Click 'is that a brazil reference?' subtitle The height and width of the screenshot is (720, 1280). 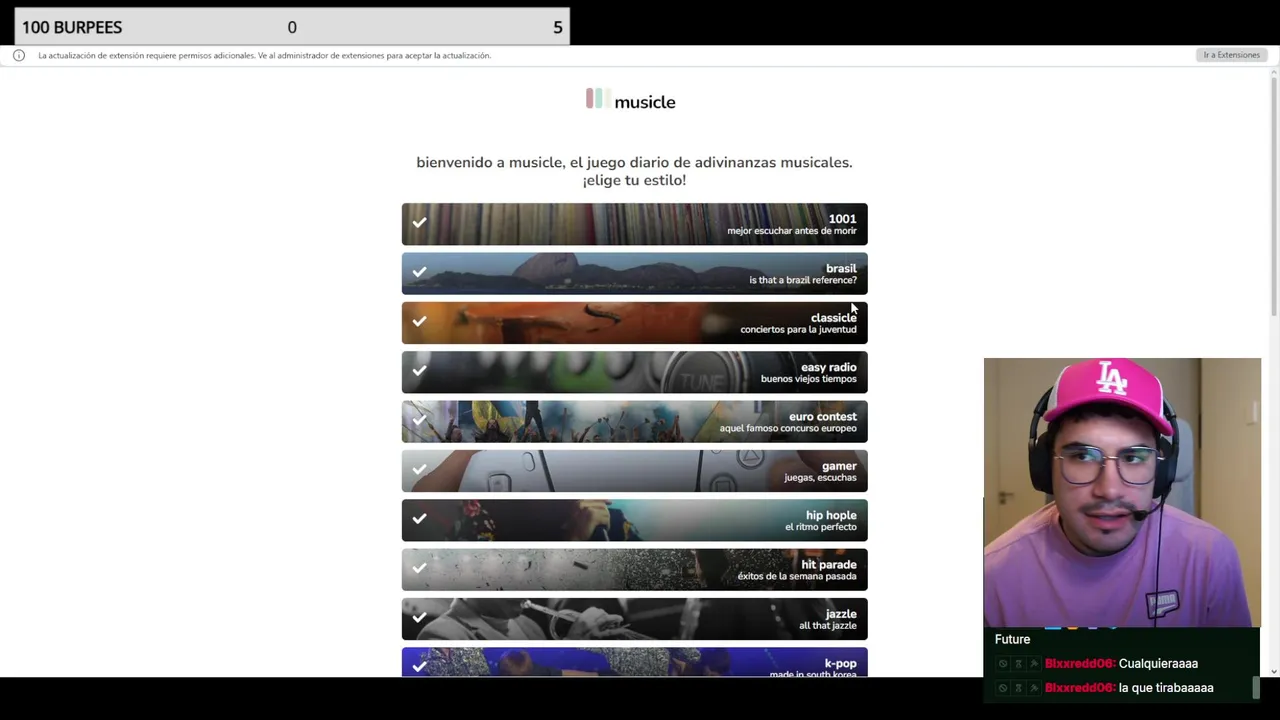[803, 280]
